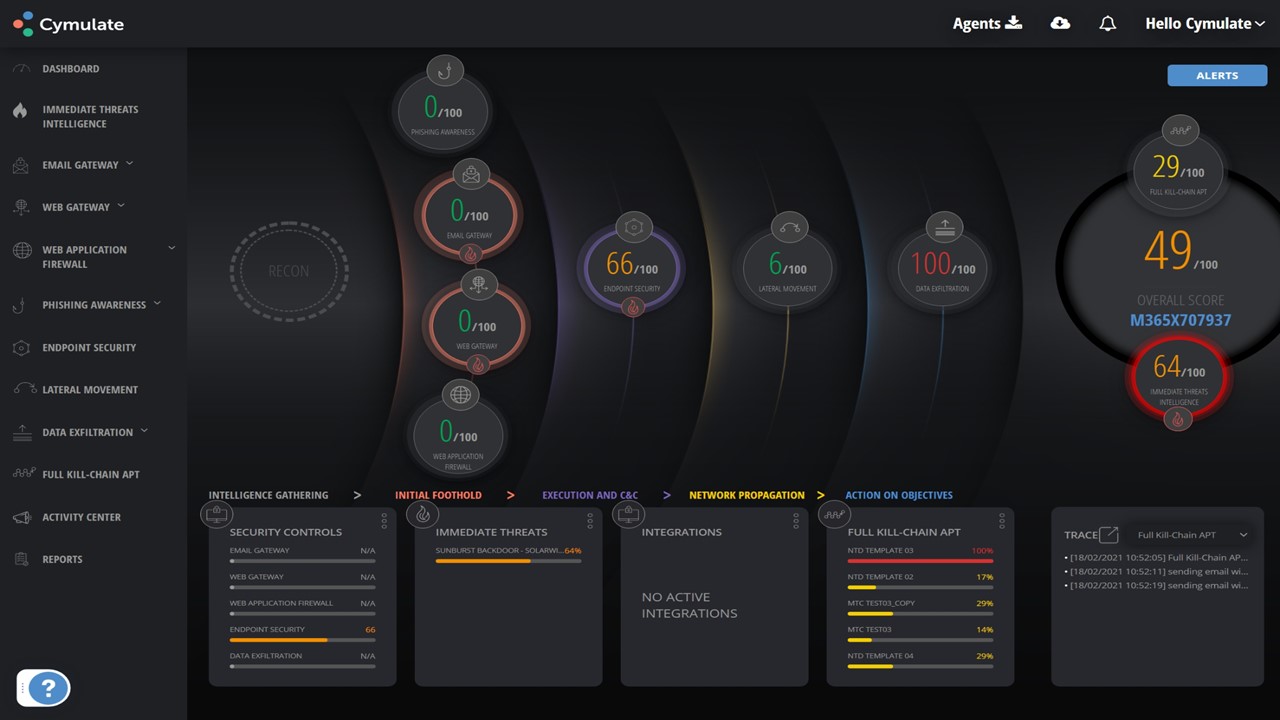Click the notification bell icon
The width and height of the screenshot is (1280, 720).
[x=1107, y=23]
